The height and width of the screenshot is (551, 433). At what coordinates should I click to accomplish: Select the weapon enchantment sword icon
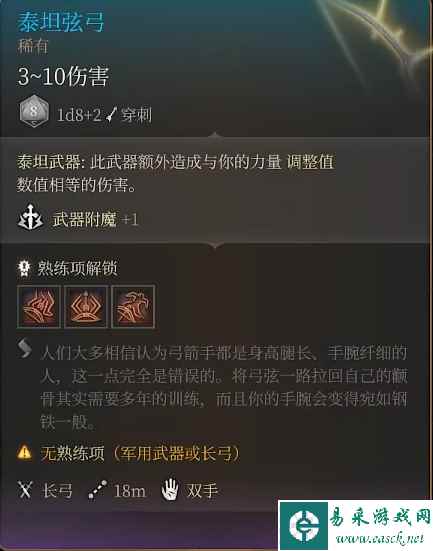(x=30, y=217)
